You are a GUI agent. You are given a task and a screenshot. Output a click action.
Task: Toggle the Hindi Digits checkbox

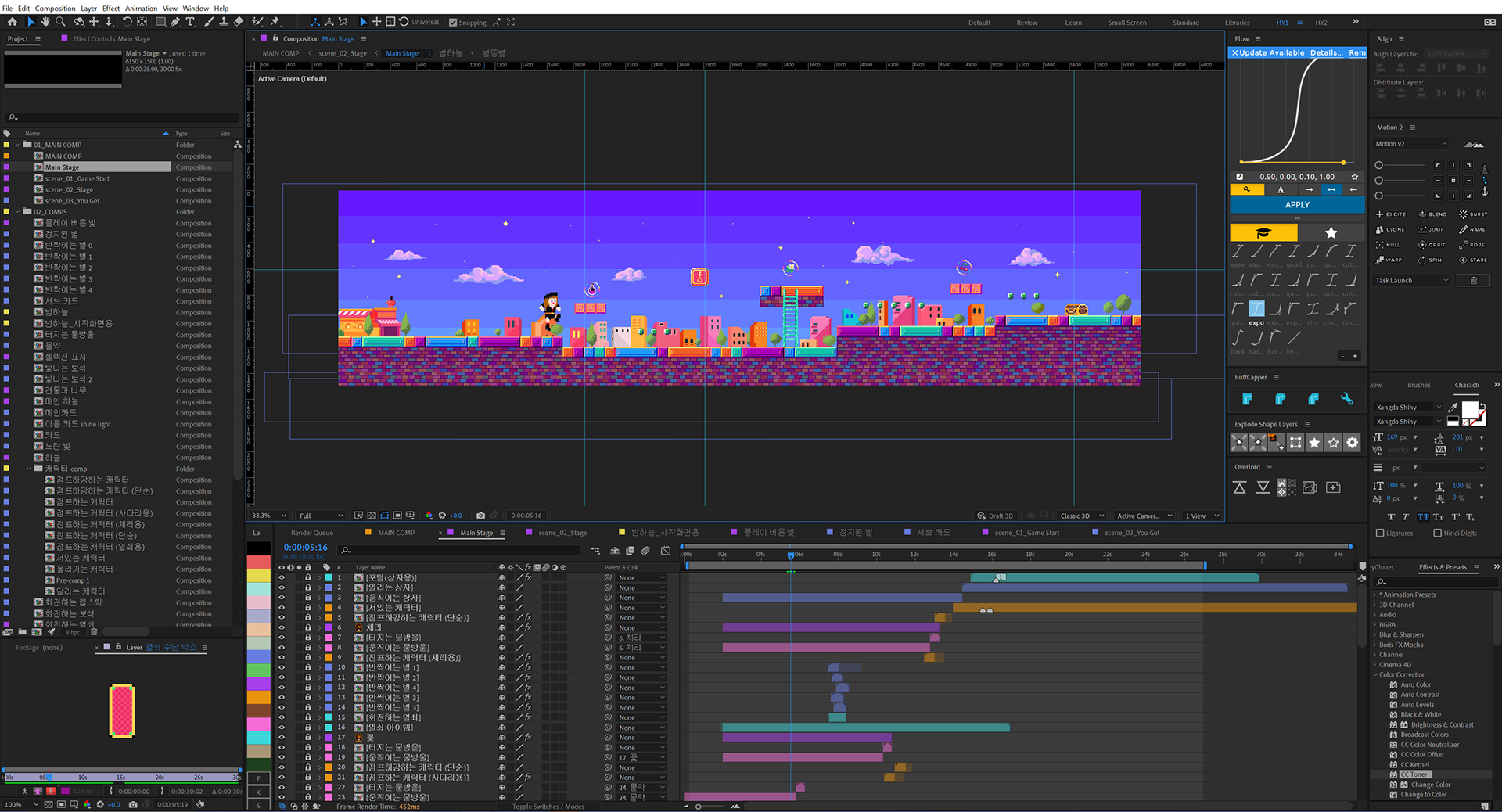pyautogui.click(x=1437, y=533)
